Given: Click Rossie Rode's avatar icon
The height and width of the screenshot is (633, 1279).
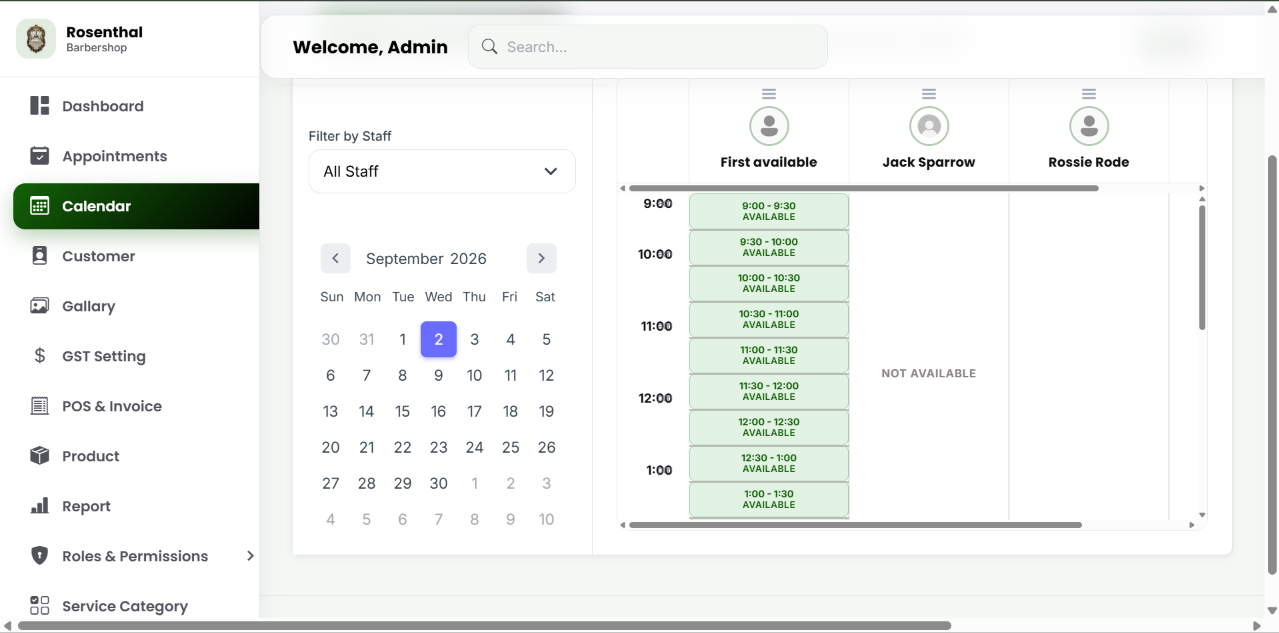Looking at the screenshot, I should pyautogui.click(x=1089, y=126).
